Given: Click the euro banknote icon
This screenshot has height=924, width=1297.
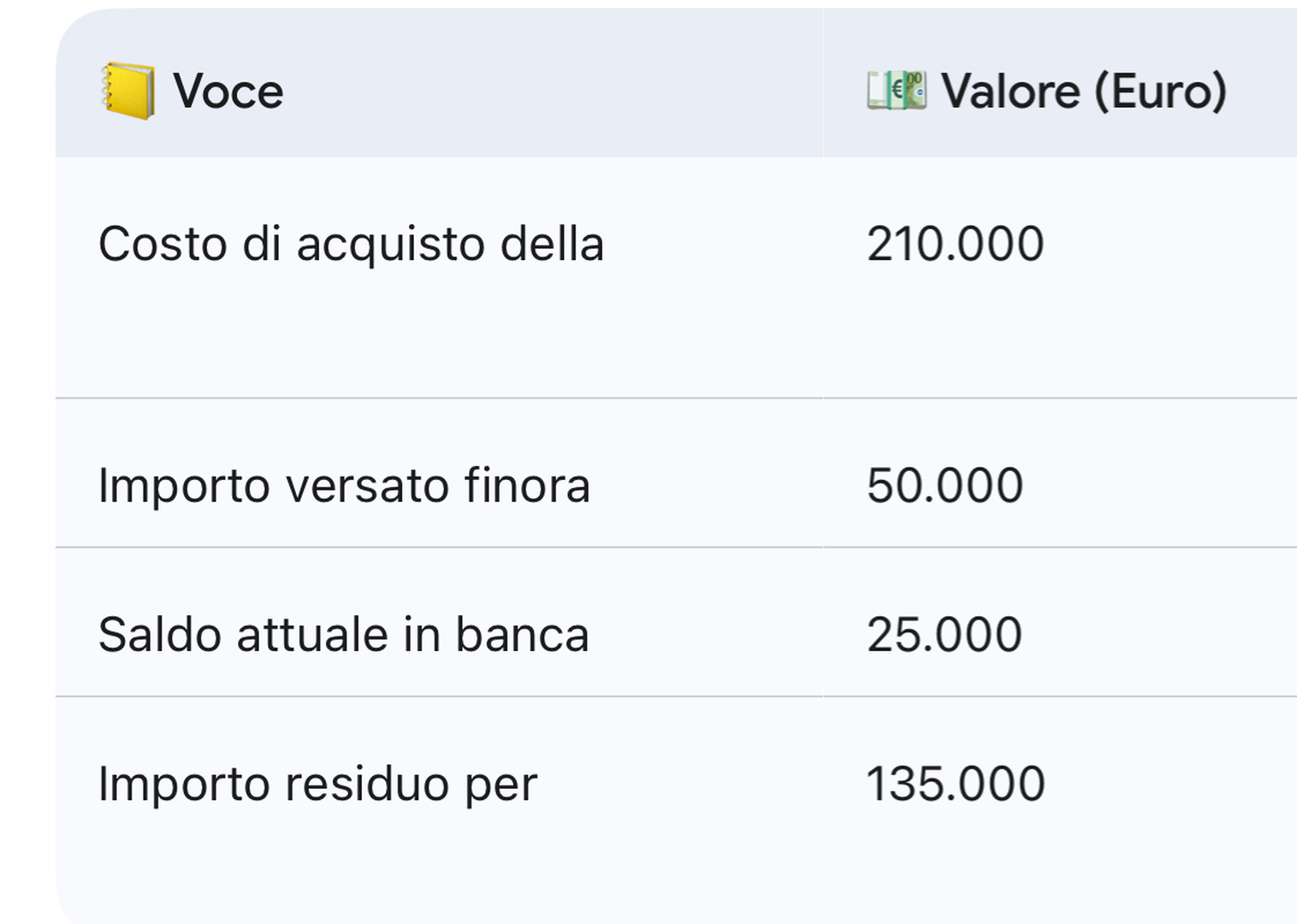Looking at the screenshot, I should click(896, 91).
